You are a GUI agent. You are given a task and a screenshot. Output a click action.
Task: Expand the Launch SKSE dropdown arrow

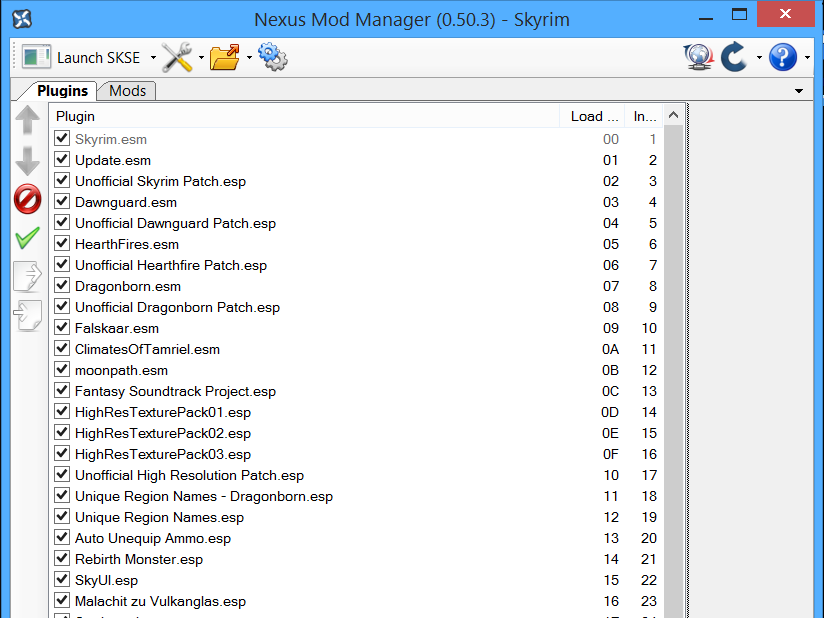tap(153, 58)
